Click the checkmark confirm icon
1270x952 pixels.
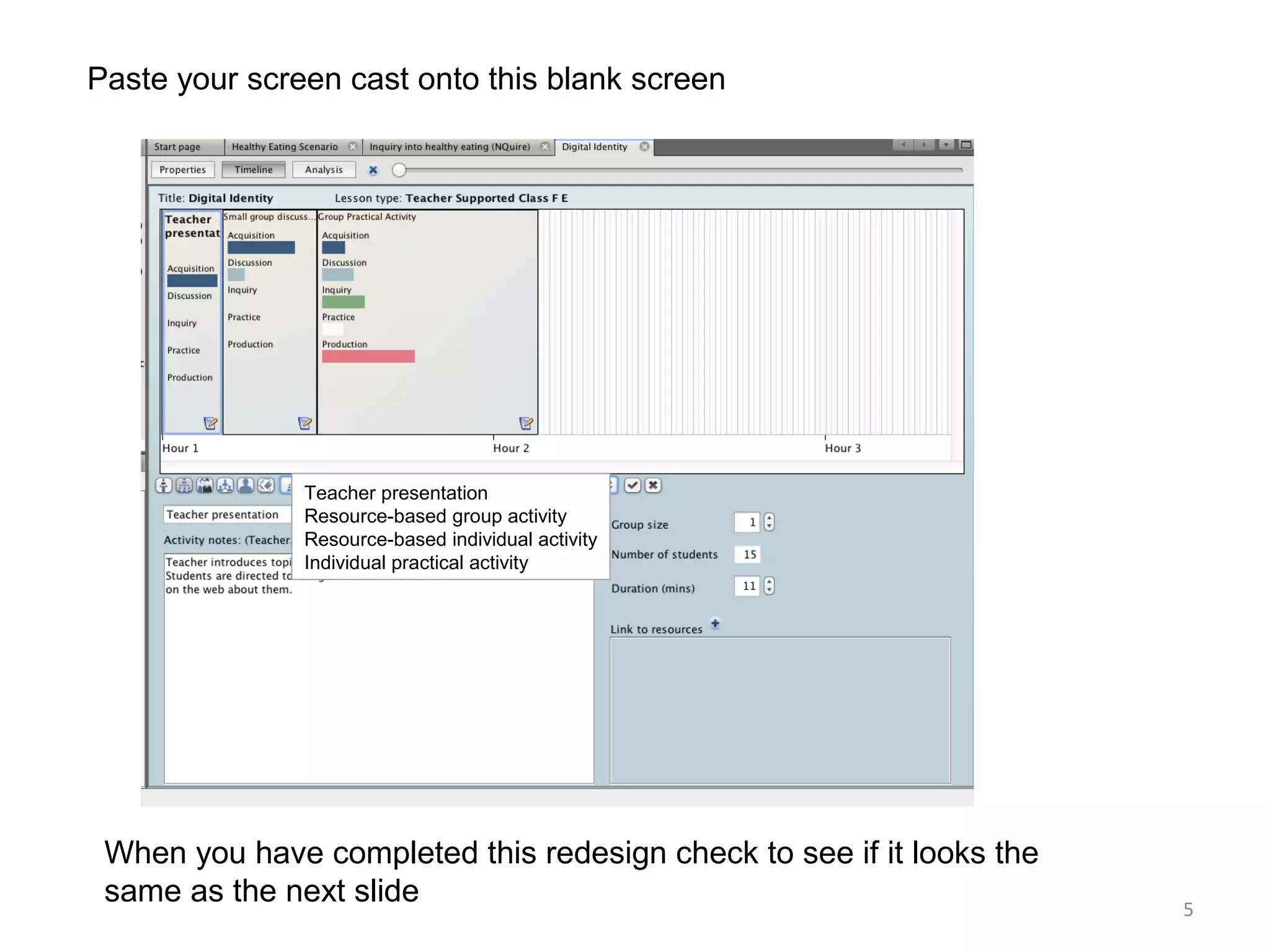click(632, 485)
